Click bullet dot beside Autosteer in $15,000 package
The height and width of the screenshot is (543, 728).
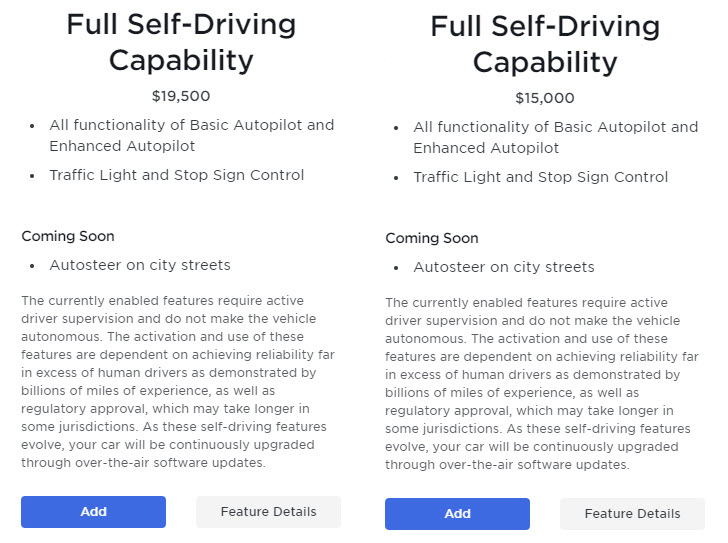click(396, 268)
